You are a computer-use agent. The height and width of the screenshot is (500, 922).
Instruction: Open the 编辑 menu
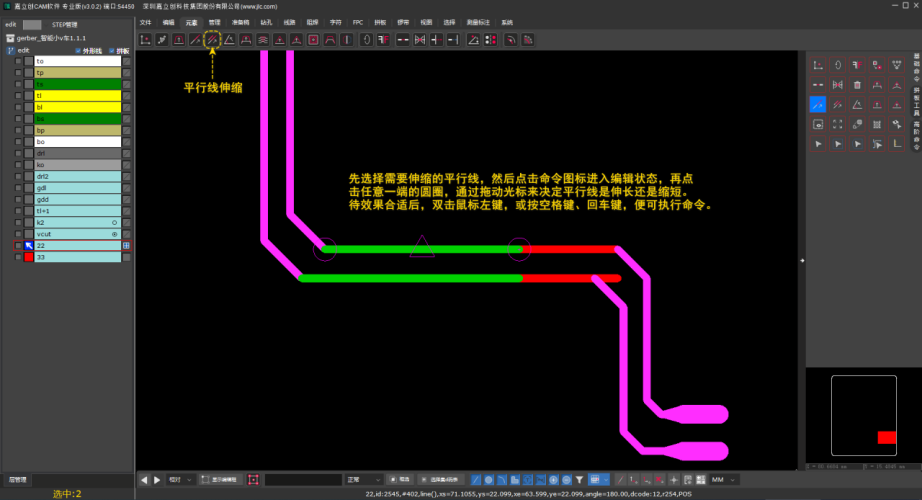coord(168,22)
